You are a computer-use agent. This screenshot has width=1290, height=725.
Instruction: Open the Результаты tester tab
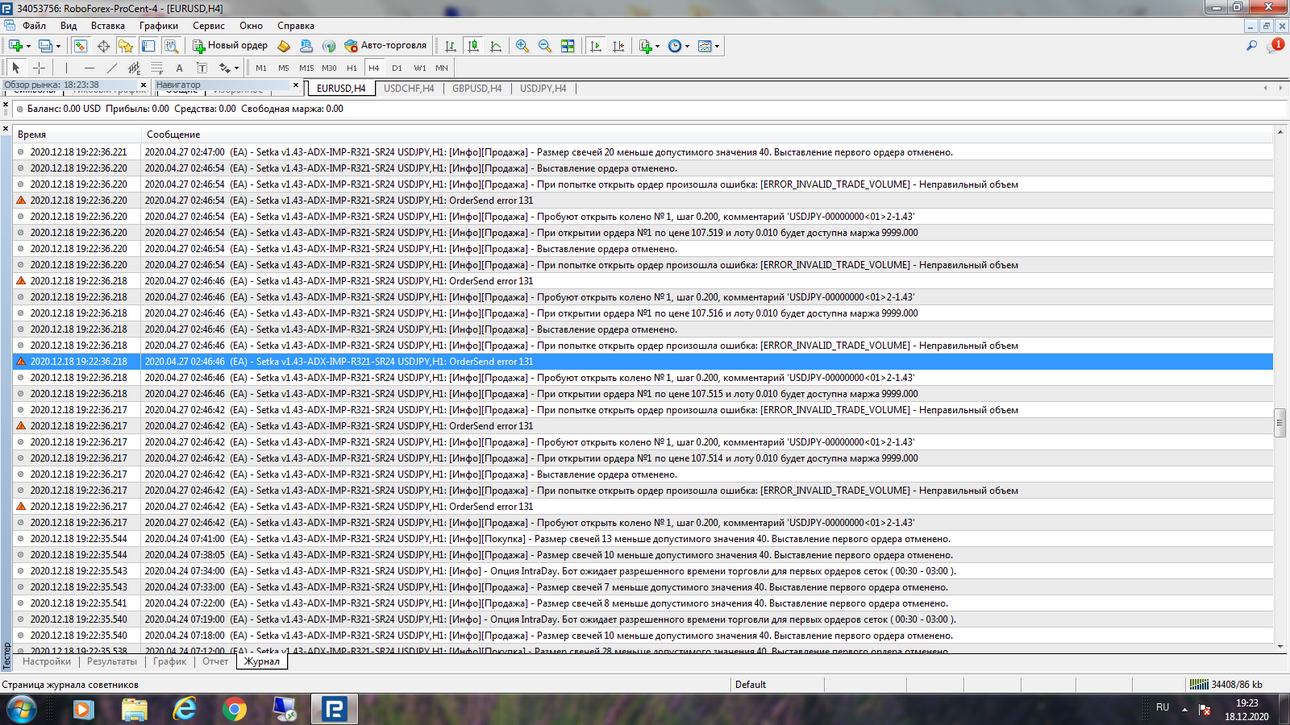[112, 661]
